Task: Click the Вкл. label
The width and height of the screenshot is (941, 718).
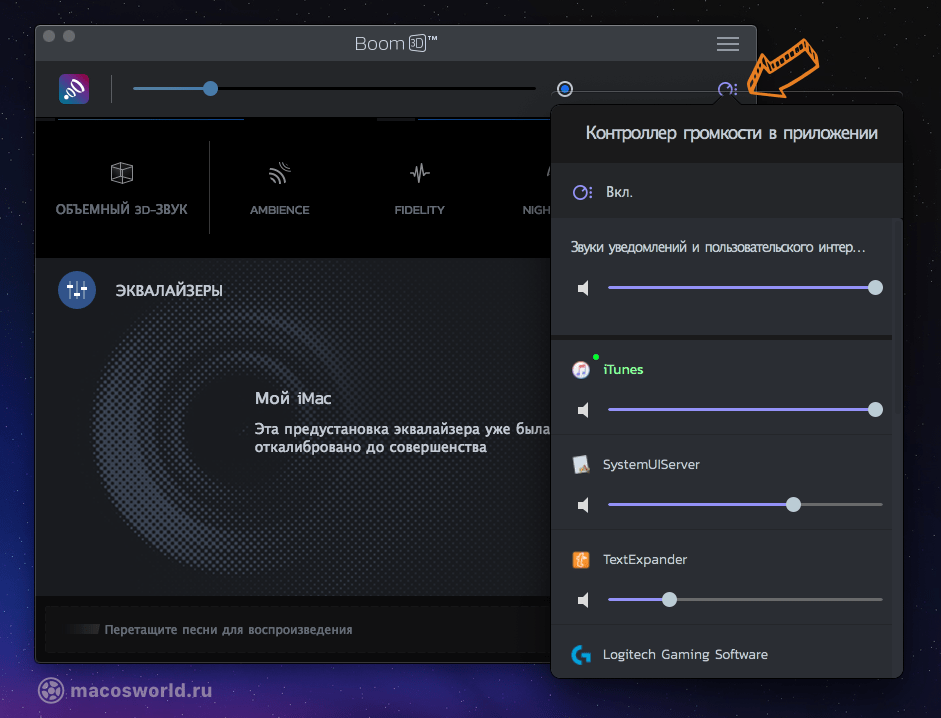Action: [x=619, y=192]
